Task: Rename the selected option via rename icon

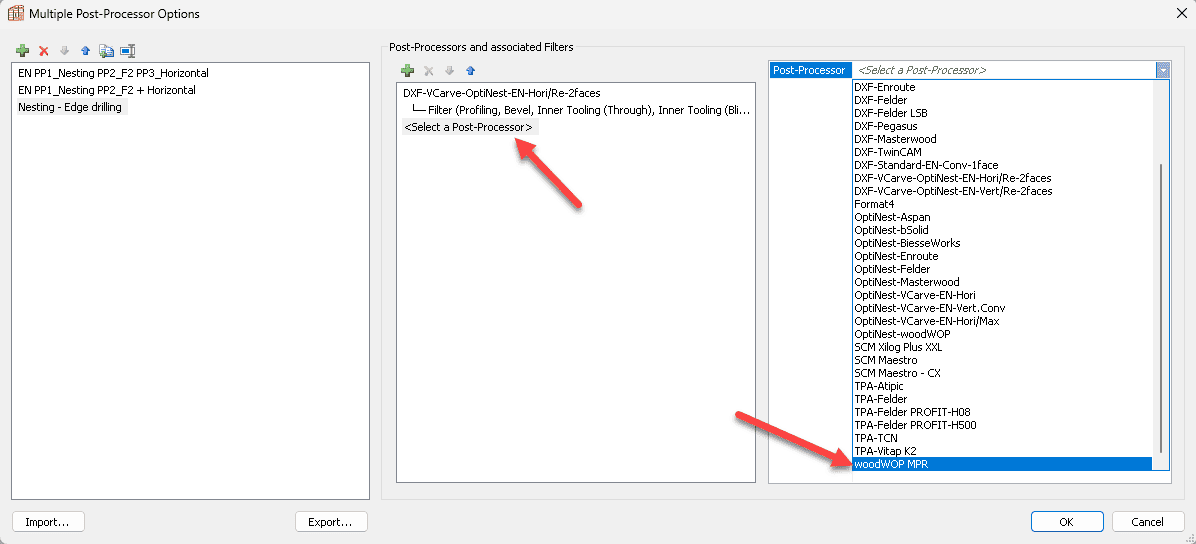Action: 127,50
